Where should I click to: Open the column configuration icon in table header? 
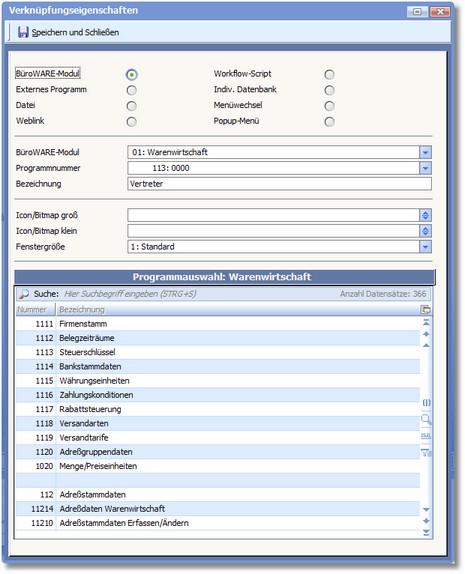coord(425,310)
